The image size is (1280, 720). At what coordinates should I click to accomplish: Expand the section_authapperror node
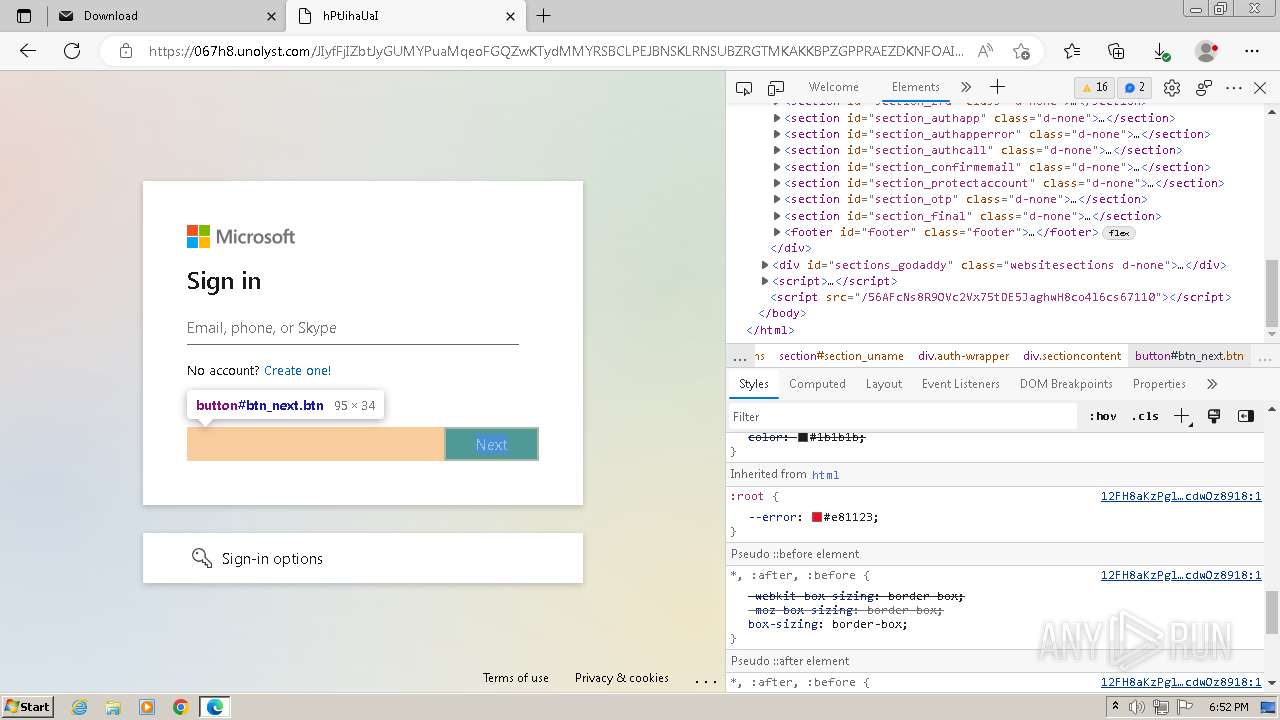point(777,134)
